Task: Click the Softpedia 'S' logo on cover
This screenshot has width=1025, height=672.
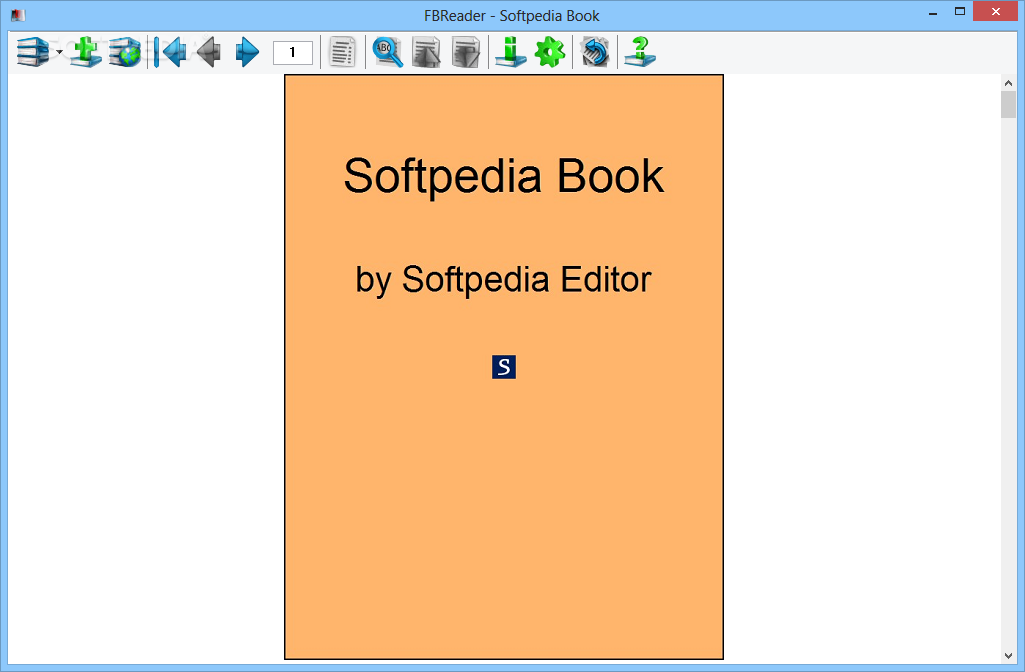Action: (504, 367)
